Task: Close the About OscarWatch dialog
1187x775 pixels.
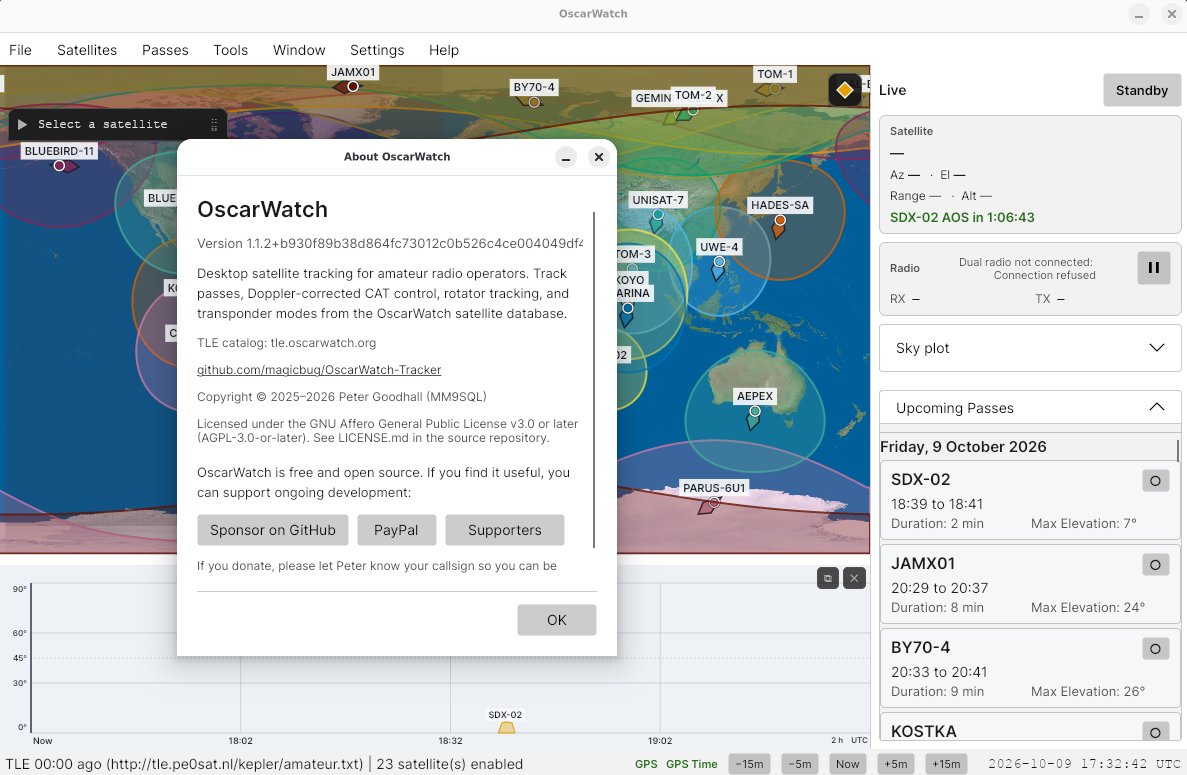Action: 599,157
